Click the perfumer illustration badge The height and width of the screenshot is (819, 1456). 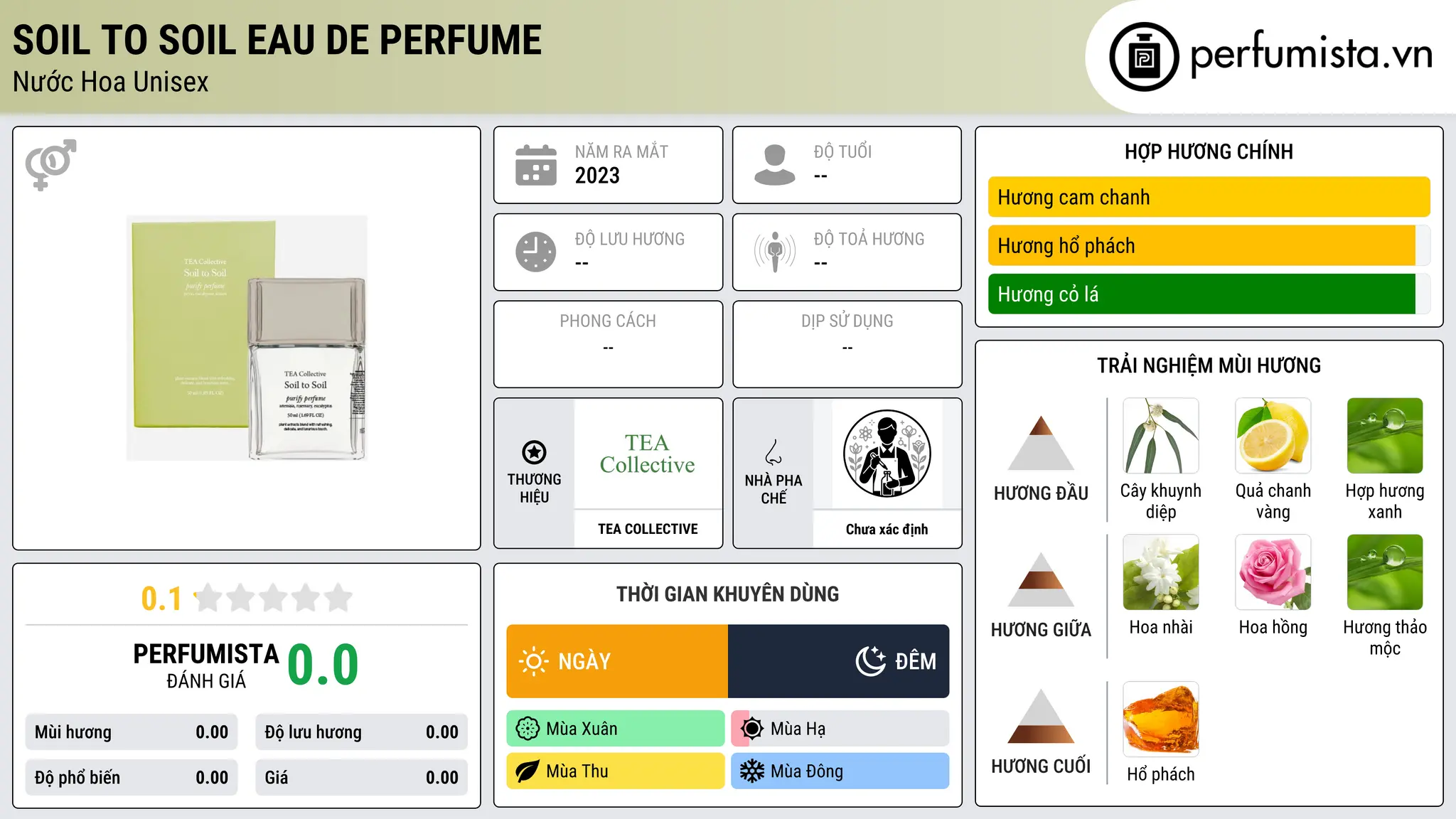[887, 454]
